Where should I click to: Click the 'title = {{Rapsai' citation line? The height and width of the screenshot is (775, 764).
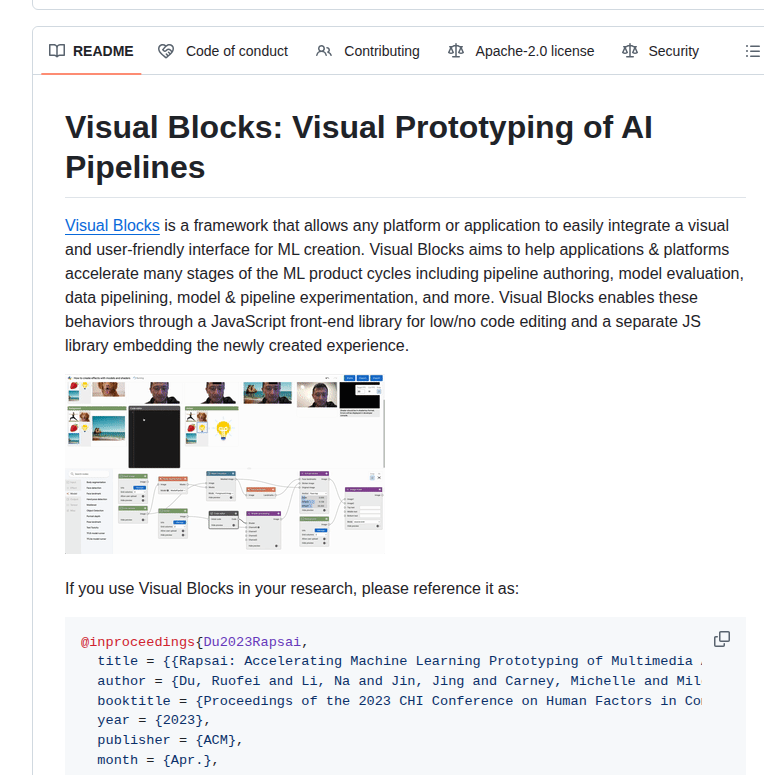click(x=399, y=661)
